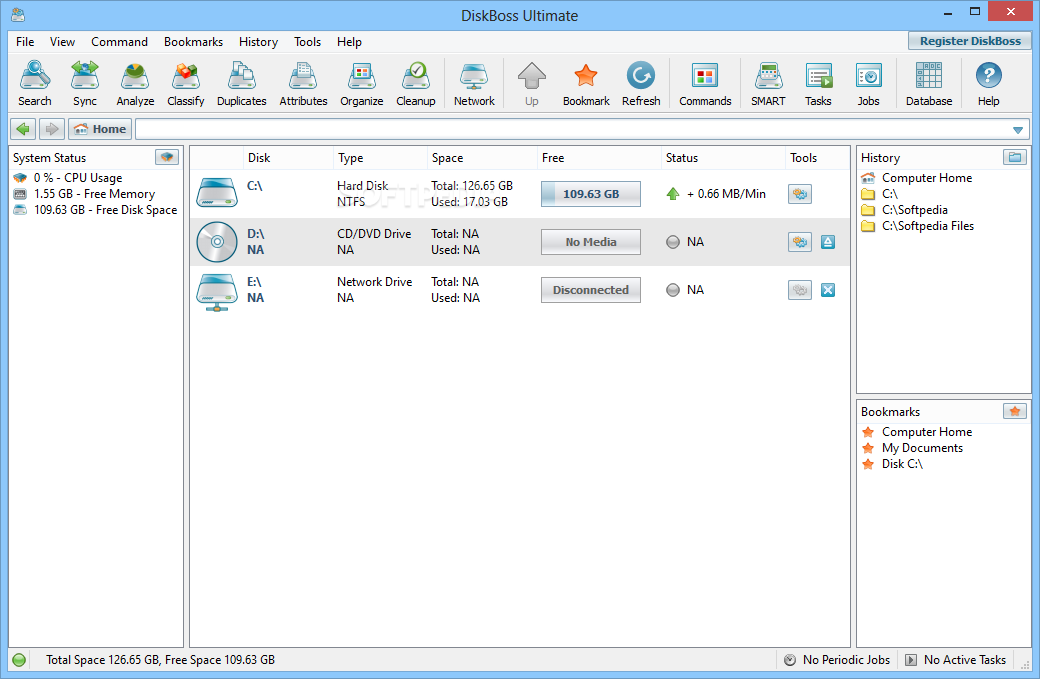This screenshot has width=1040, height=679.
Task: Start the Classify files tool
Action: click(x=186, y=84)
